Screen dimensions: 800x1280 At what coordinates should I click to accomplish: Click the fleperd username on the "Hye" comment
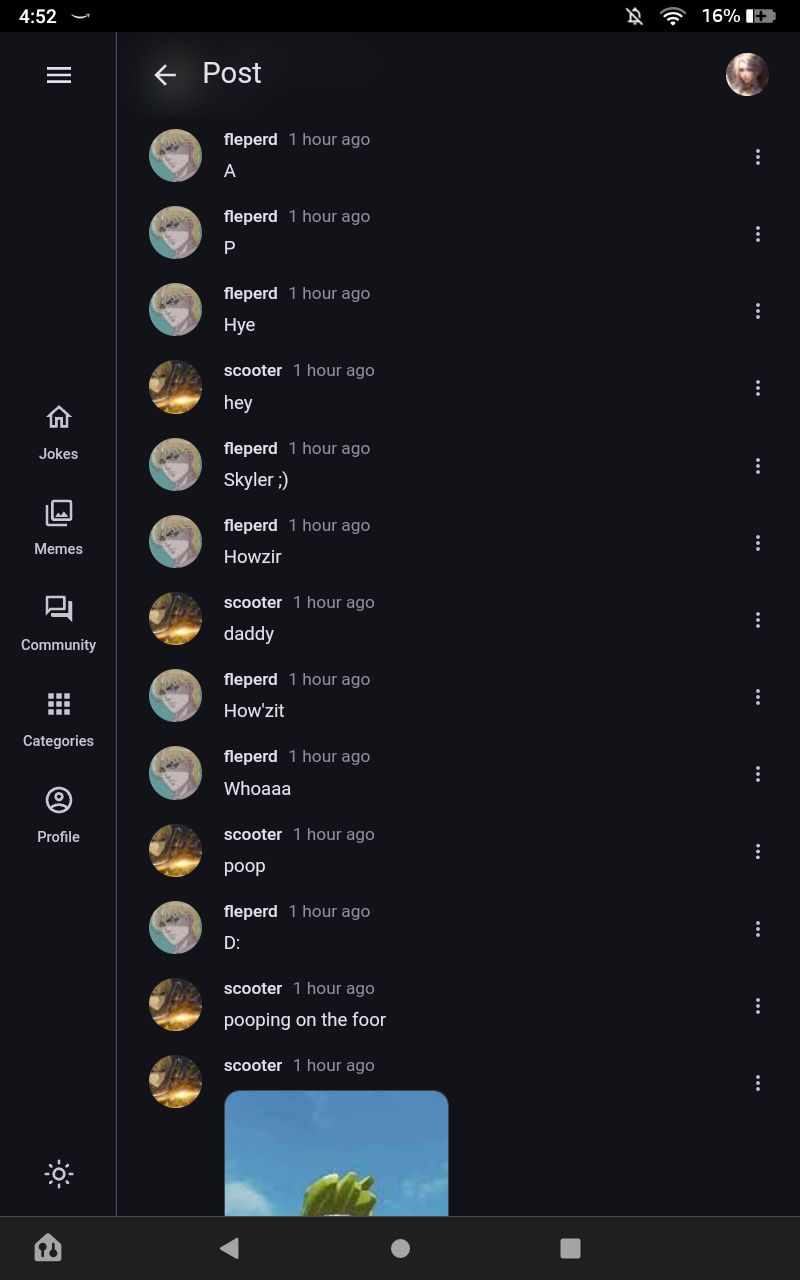tap(250, 294)
